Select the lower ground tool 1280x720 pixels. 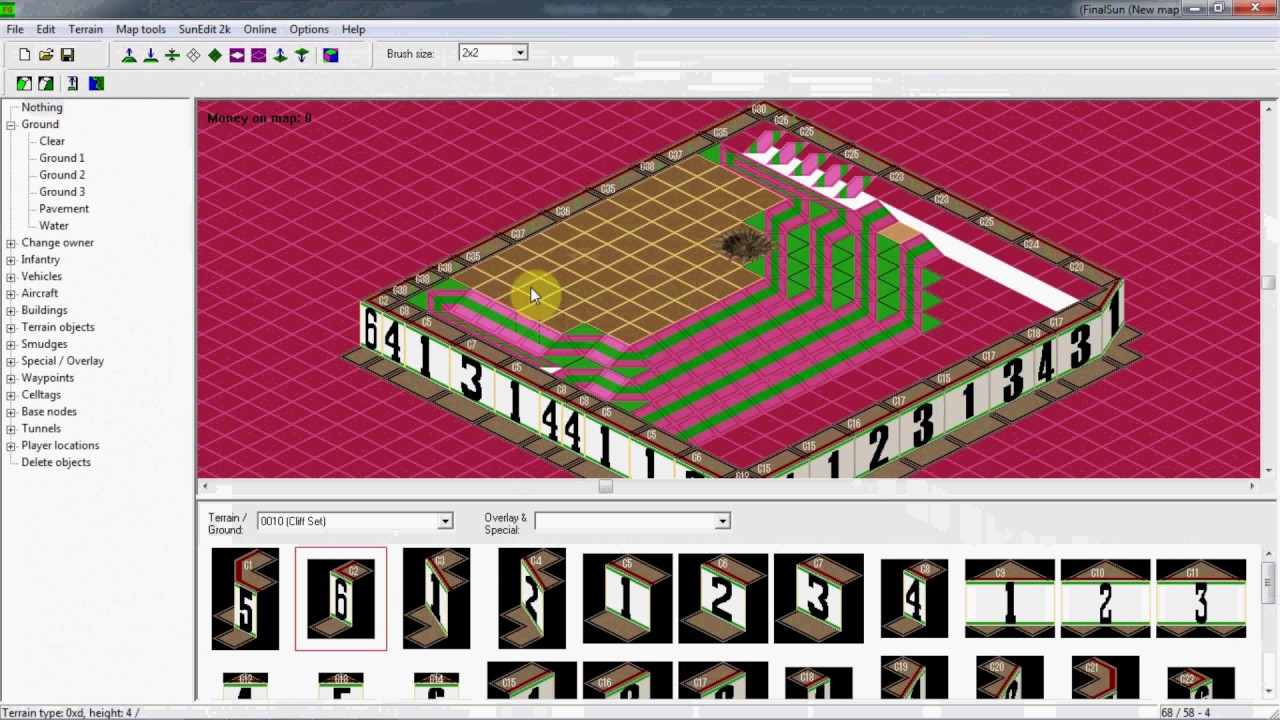(150, 55)
